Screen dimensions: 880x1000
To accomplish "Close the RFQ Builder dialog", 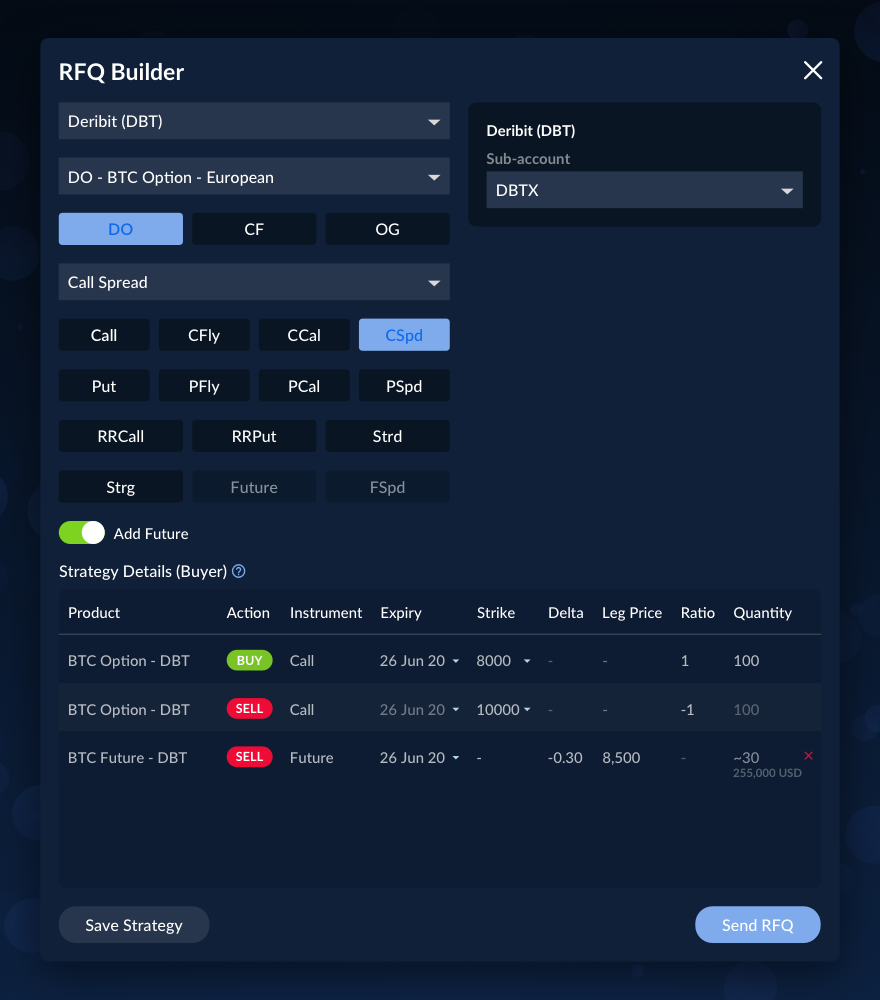I will point(813,70).
